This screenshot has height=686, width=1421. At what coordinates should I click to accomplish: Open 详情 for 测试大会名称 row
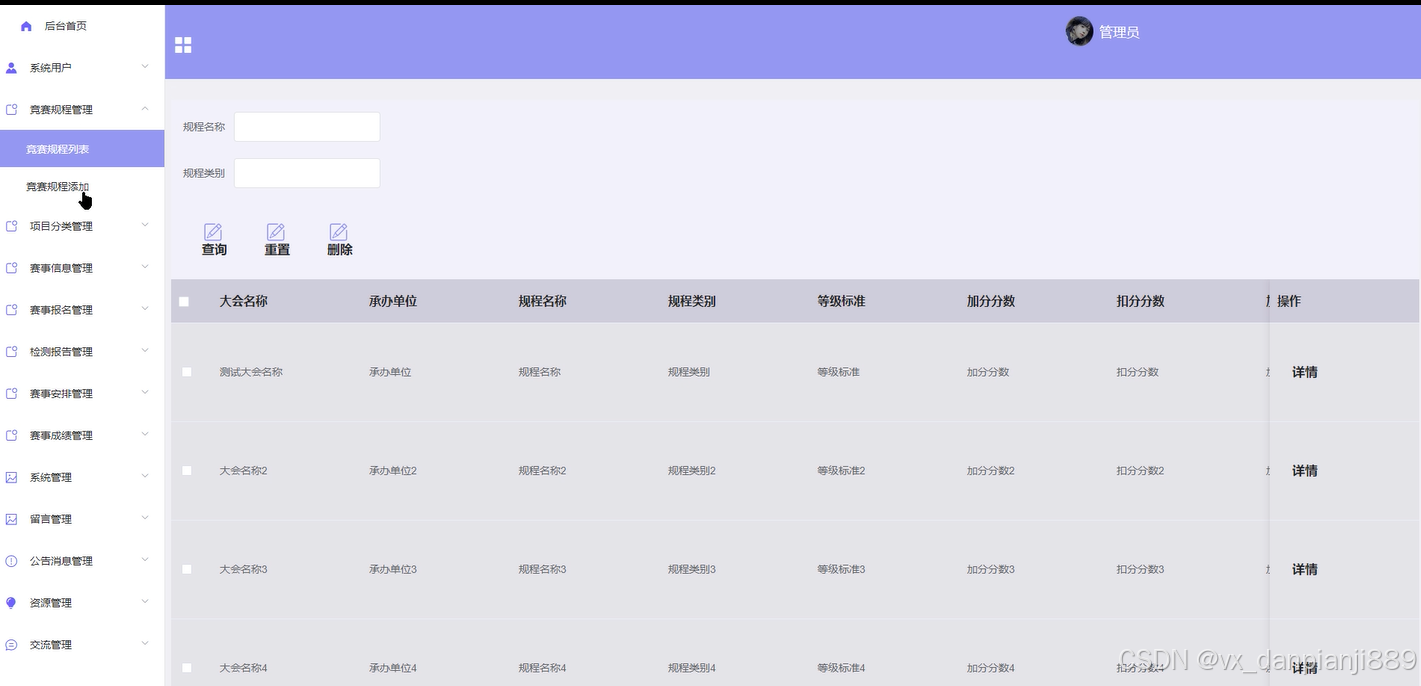coord(1305,372)
